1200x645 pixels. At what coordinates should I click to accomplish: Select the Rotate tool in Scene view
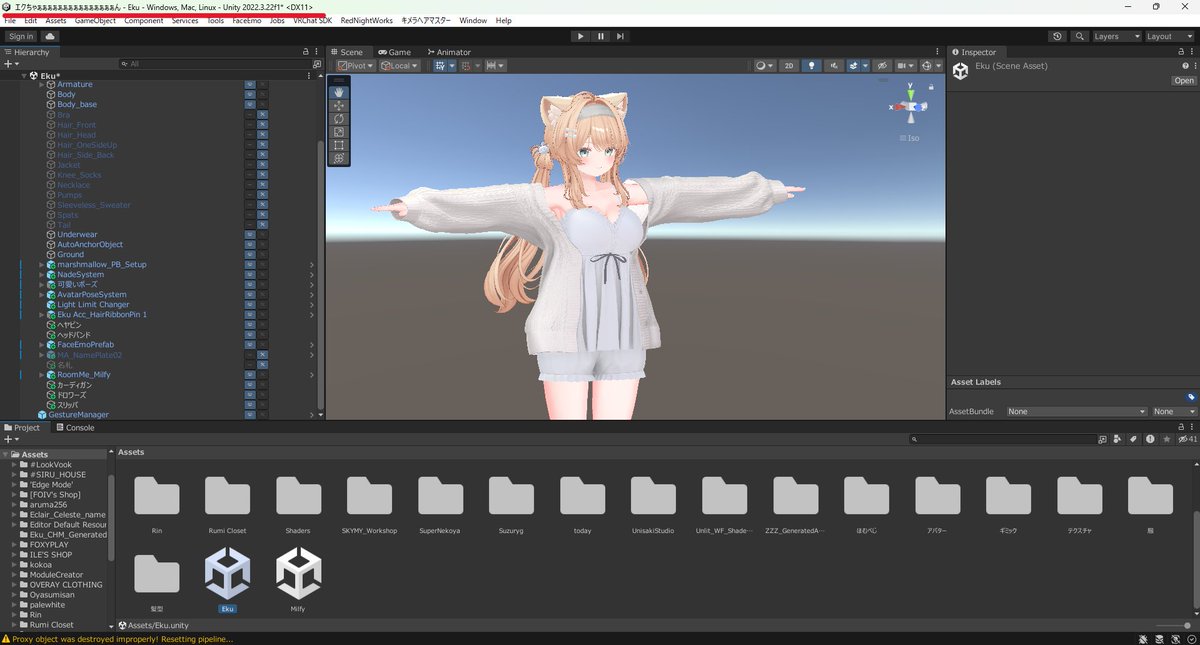coord(338,118)
